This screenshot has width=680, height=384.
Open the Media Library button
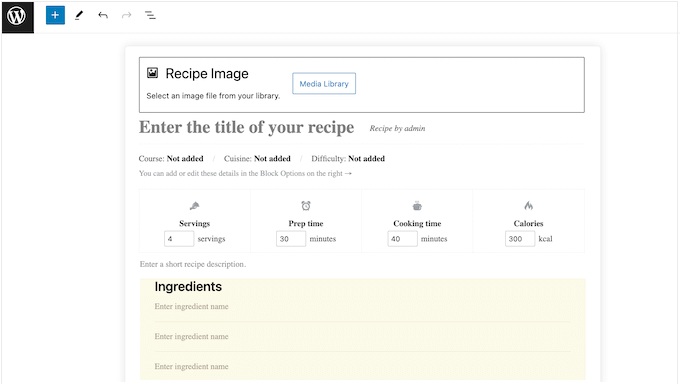[x=324, y=83]
